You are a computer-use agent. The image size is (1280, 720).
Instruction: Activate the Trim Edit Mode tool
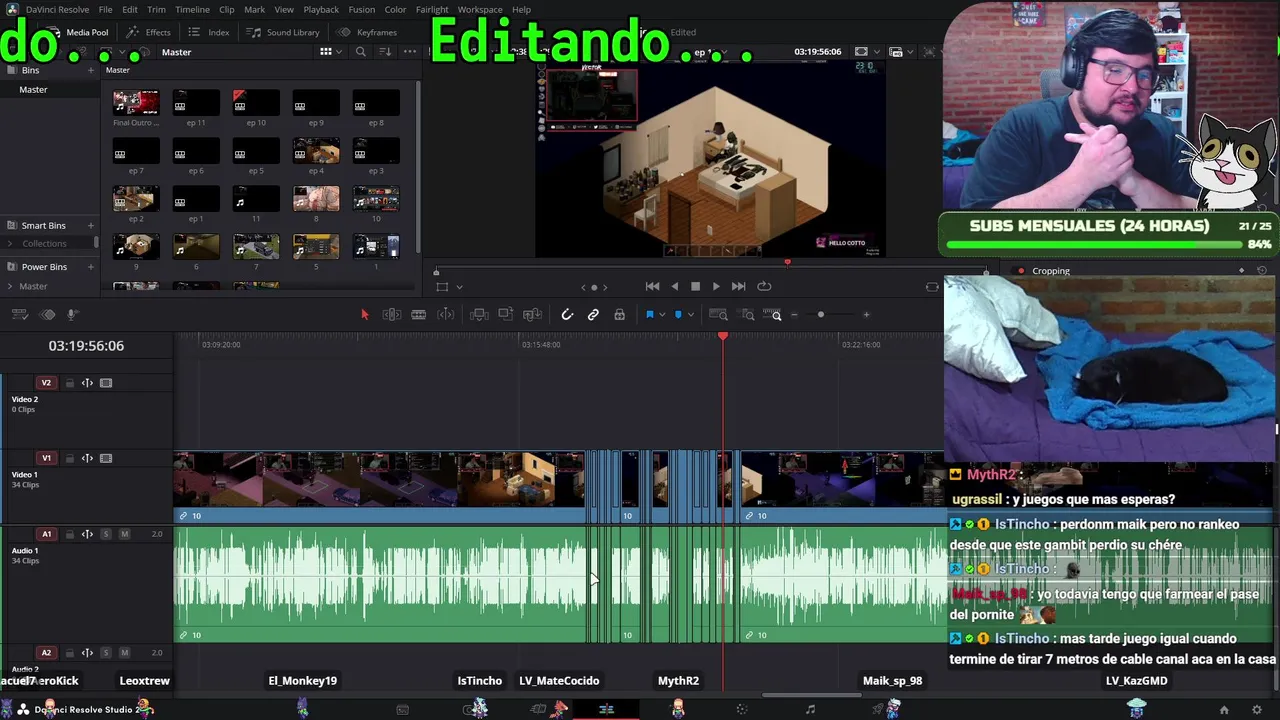pyautogui.click(x=392, y=315)
